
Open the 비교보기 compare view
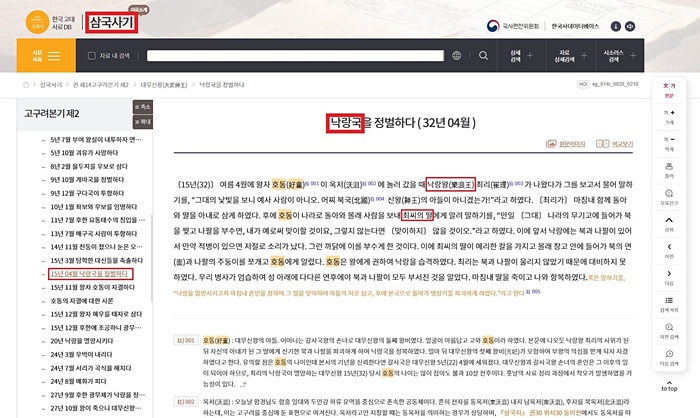[615, 144]
